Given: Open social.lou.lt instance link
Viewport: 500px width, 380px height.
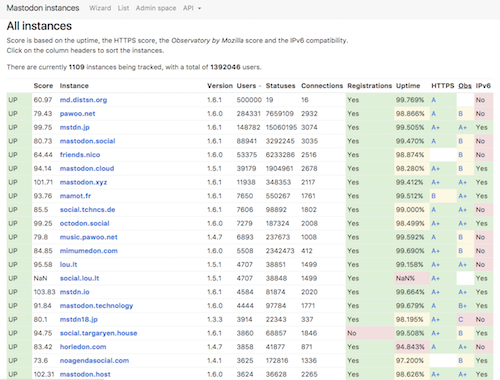Looking at the screenshot, I should [x=79, y=278].
